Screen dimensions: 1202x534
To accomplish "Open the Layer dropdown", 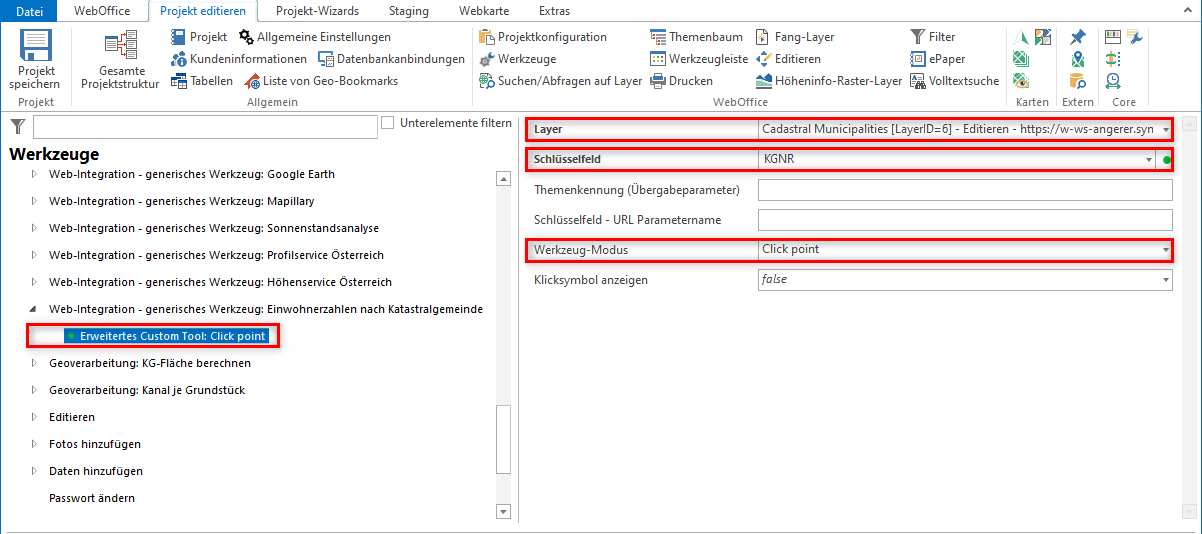I will (1165, 130).
